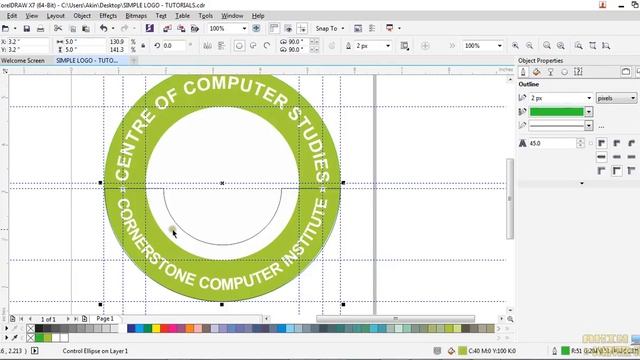Open Summary tab in Object Properties
This screenshot has width=640, height=360.
[578, 72]
